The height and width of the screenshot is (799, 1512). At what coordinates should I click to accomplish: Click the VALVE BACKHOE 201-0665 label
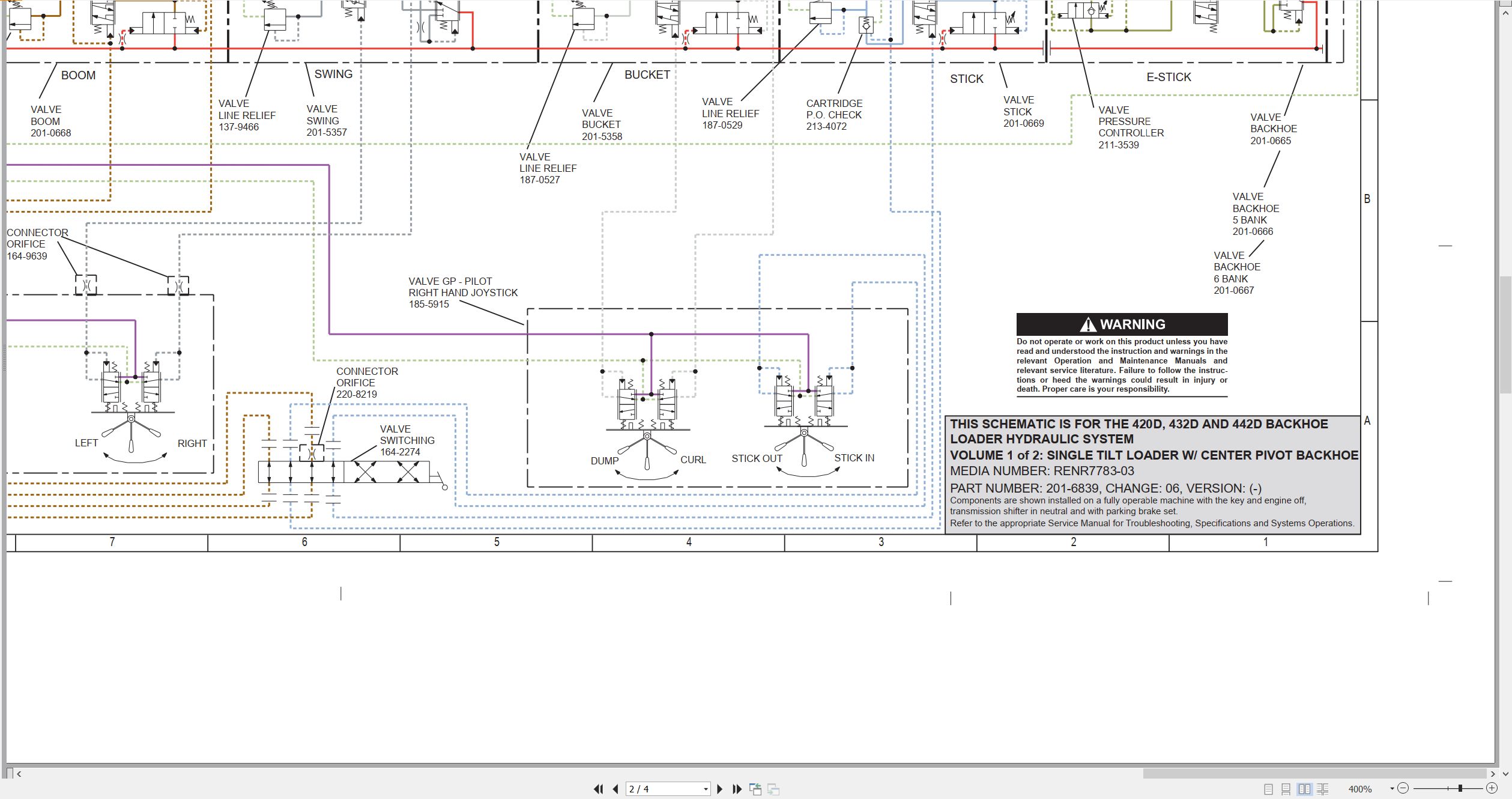point(1273,129)
